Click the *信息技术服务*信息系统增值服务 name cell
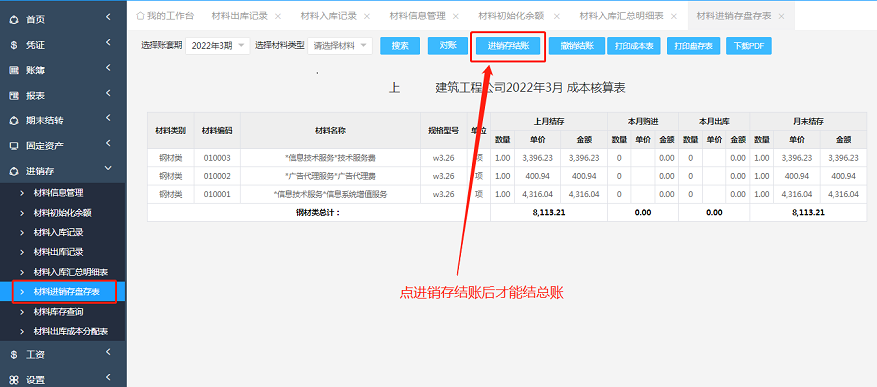This screenshot has width=877, height=387. point(330,195)
